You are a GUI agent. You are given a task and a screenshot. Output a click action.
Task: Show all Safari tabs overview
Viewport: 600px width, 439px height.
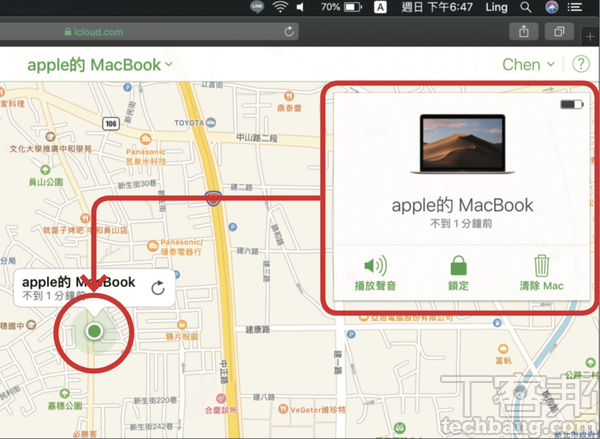(559, 31)
